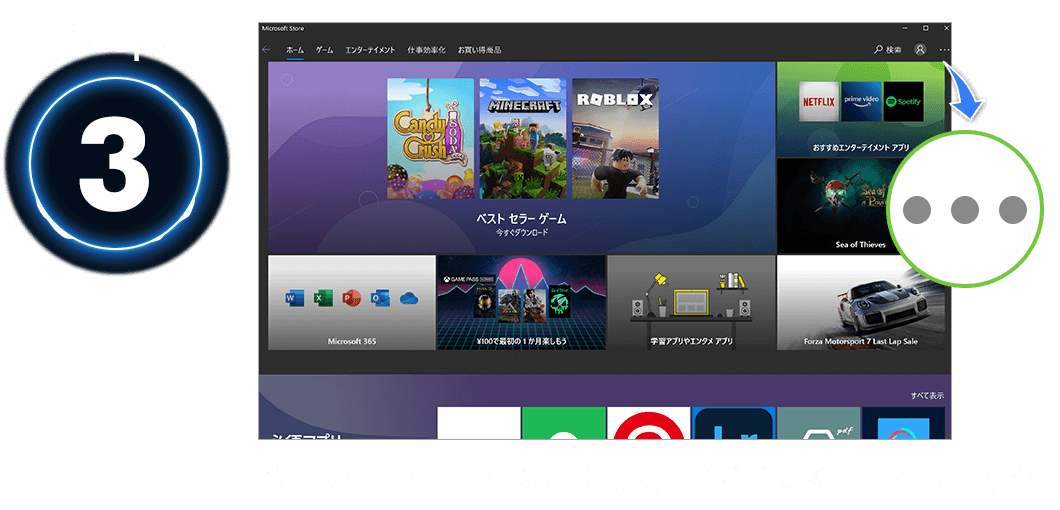Viewport: 1060px width, 510px height.
Task: Switch to the ゲーム tab
Action: click(324, 50)
